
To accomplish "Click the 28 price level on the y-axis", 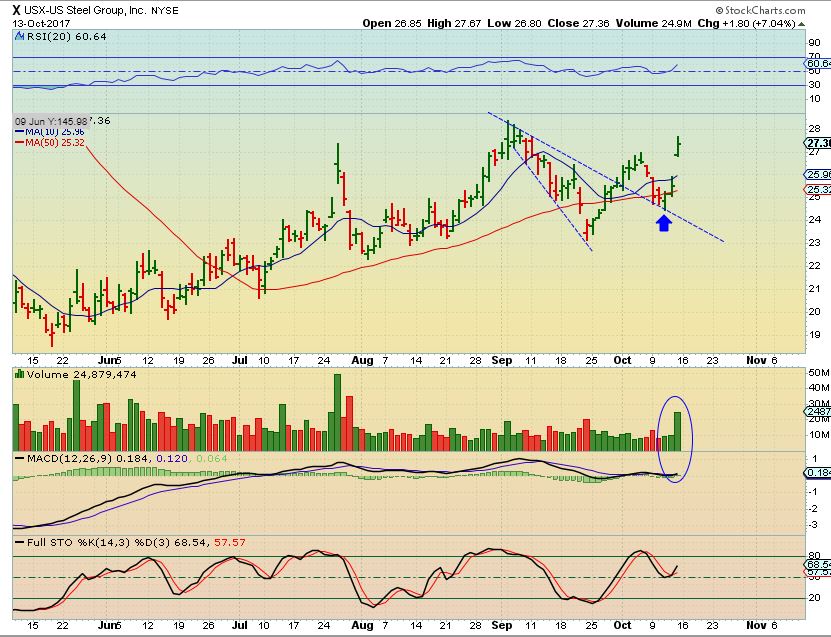I will [815, 128].
